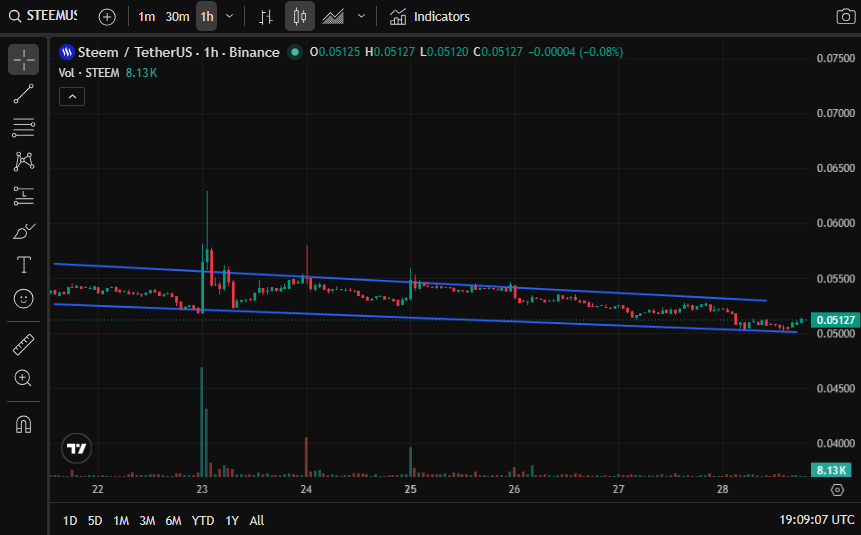Select the 1h timeframe button
Viewport: 861px width, 535px height.
click(x=207, y=17)
